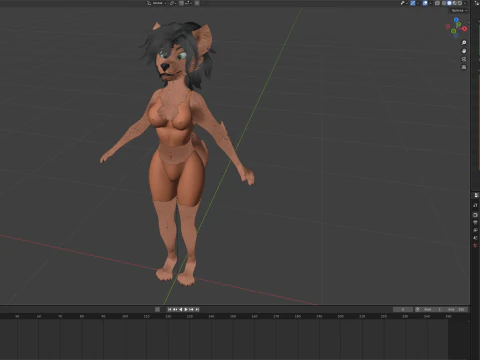480x360 pixels.
Task: Set playhead at frame 200 on ruler
Action: tap(341, 316)
